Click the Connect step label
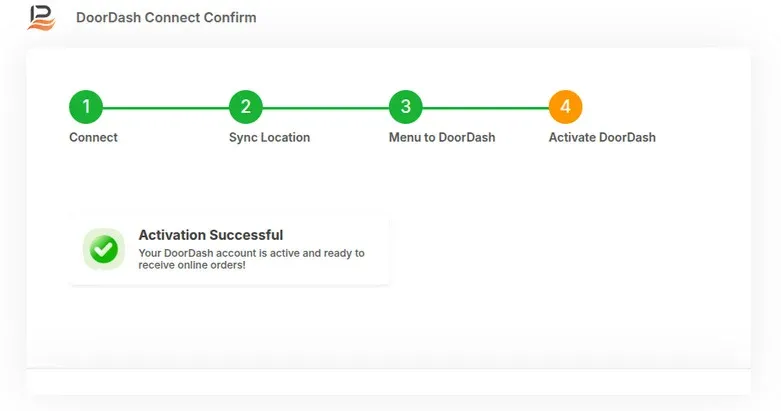The height and width of the screenshot is (411, 781). [x=93, y=137]
